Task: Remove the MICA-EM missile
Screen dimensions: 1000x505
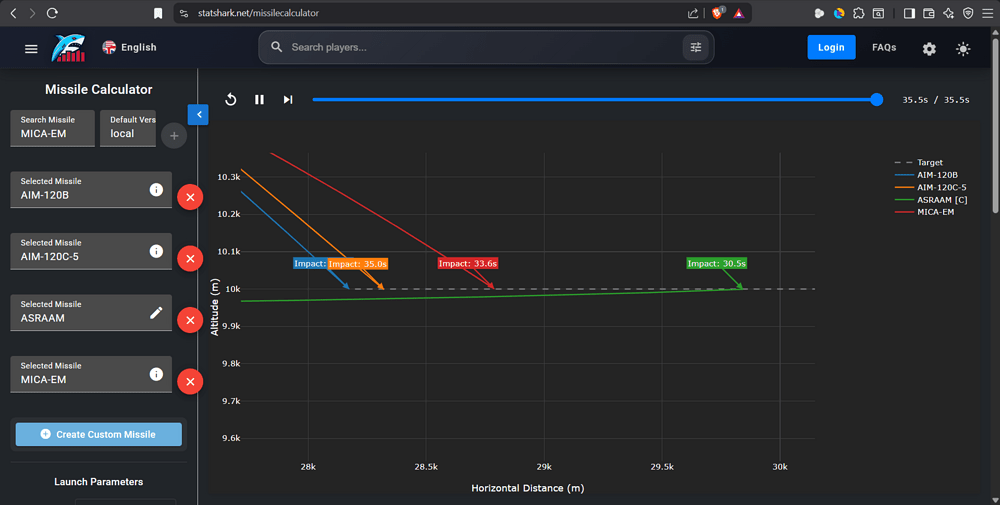Action: (190, 381)
